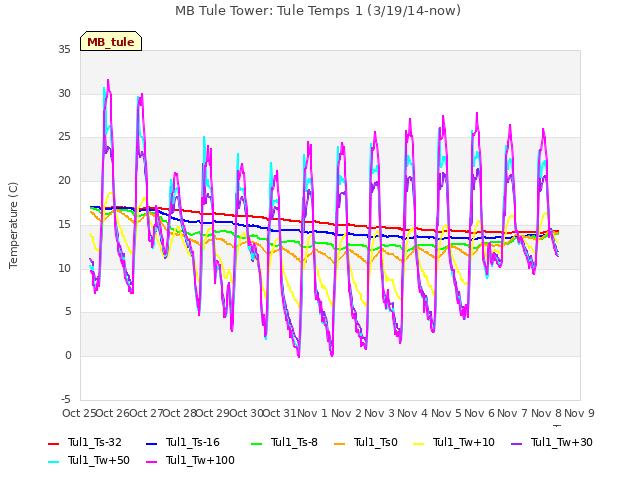Click the Temperature (C) axis label
640x480 pixels.
pyautogui.click(x=13, y=225)
